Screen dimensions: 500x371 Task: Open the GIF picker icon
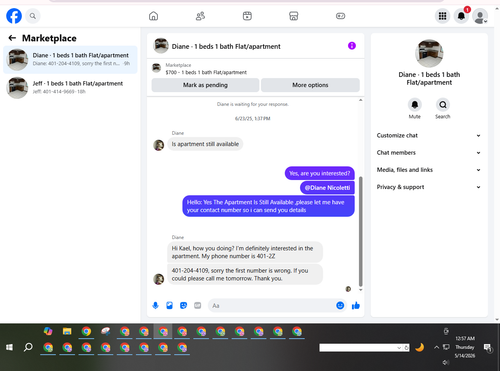pos(198,305)
